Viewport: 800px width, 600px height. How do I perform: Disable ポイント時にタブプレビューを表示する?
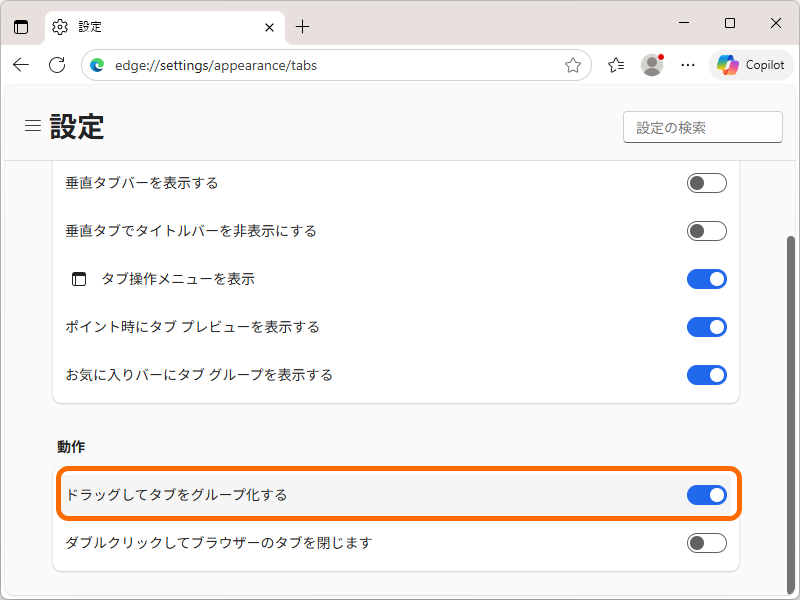tap(706, 327)
